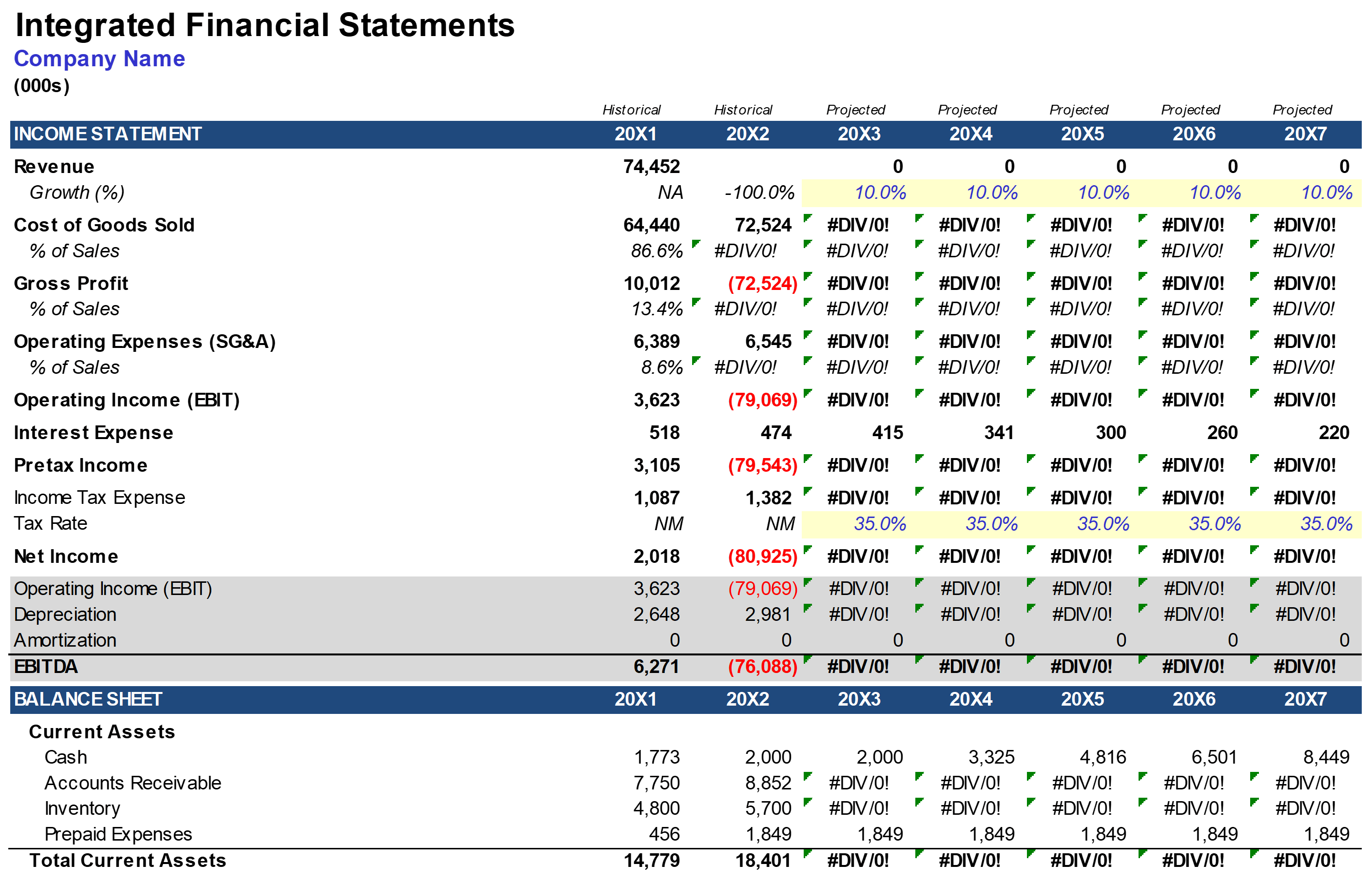Select 20X5 Inventory #DIV/0! error cell
Viewport: 1372px width, 883px height.
click(1082, 808)
